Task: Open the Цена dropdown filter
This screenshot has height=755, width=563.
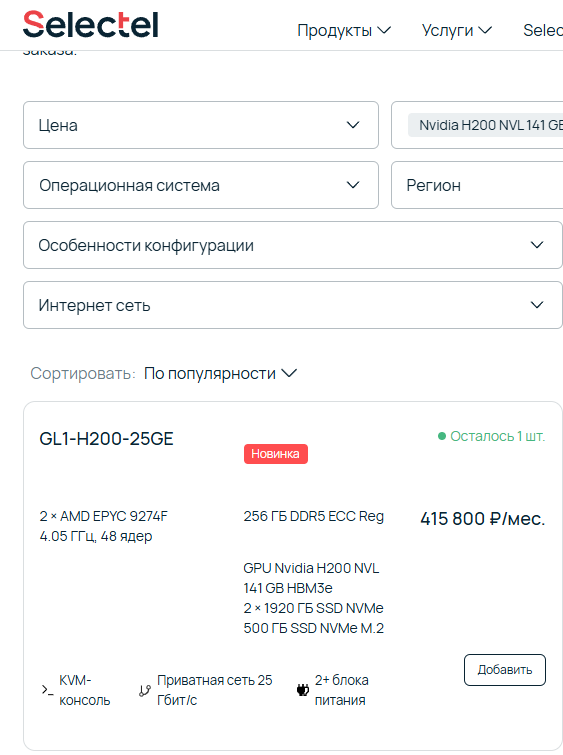Action: [x=201, y=125]
